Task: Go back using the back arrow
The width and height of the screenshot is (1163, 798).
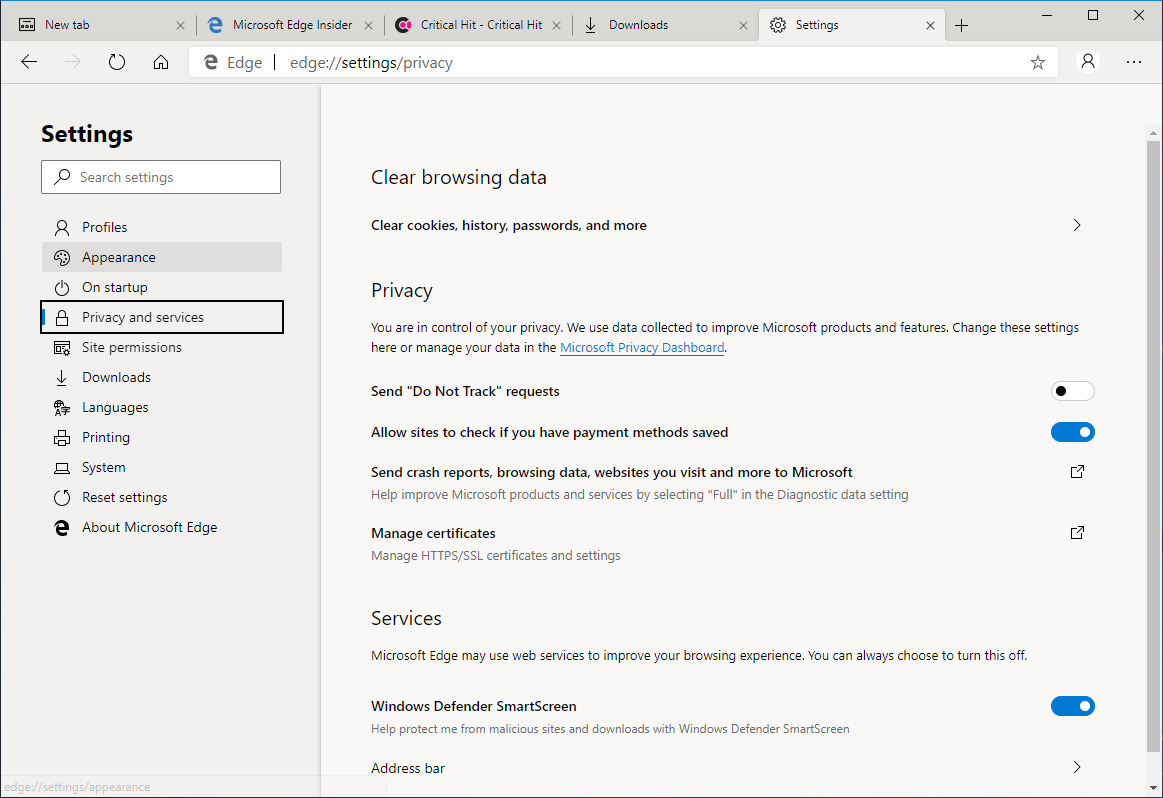Action: click(x=29, y=62)
